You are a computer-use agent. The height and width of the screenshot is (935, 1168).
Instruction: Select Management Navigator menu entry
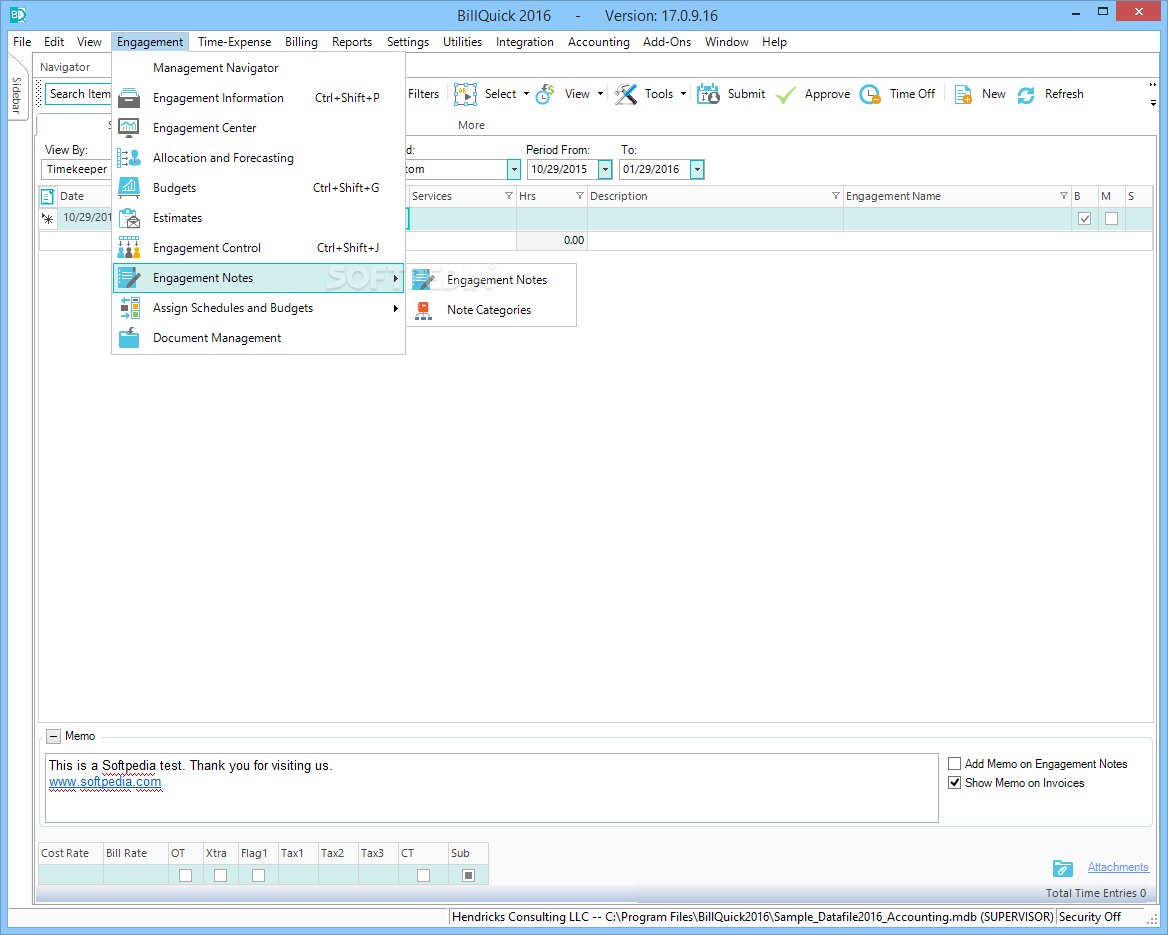[x=215, y=68]
